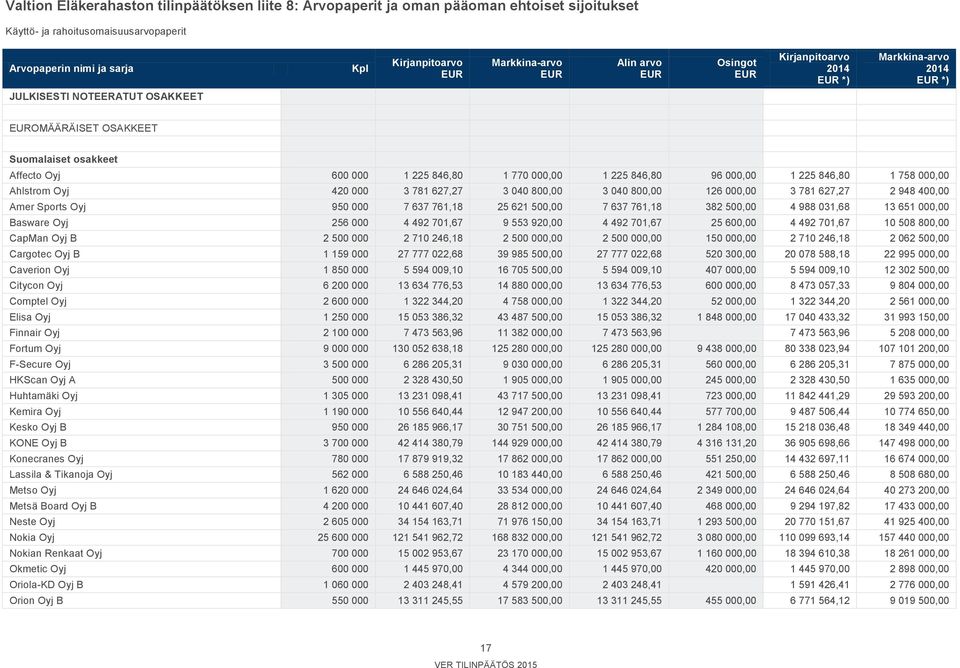Click the 'Affecto Oyj' row name
Viewport: 960px width, 668px height.
[x=35, y=175]
